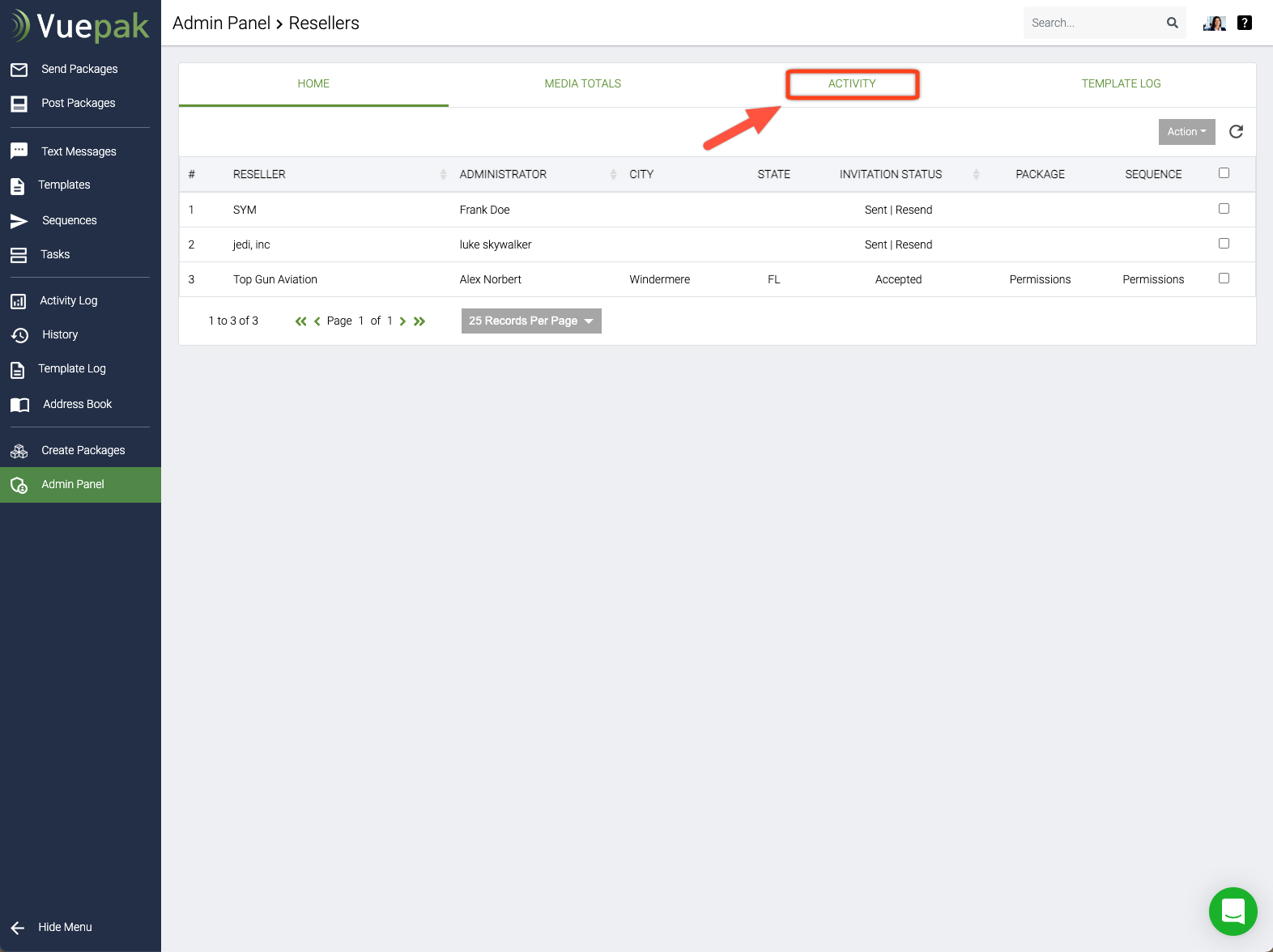This screenshot has width=1273, height=952.
Task: Click the Frank Doe administrator cell
Action: point(484,210)
